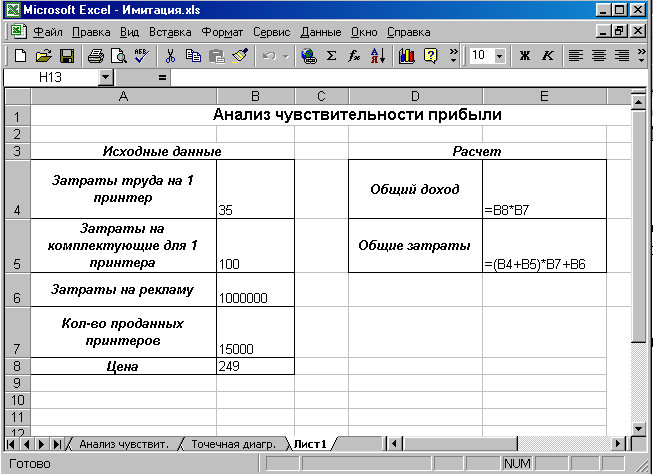Expand more formatting toolbar buttons chevron
This screenshot has width=653, height=474.
coord(642,55)
